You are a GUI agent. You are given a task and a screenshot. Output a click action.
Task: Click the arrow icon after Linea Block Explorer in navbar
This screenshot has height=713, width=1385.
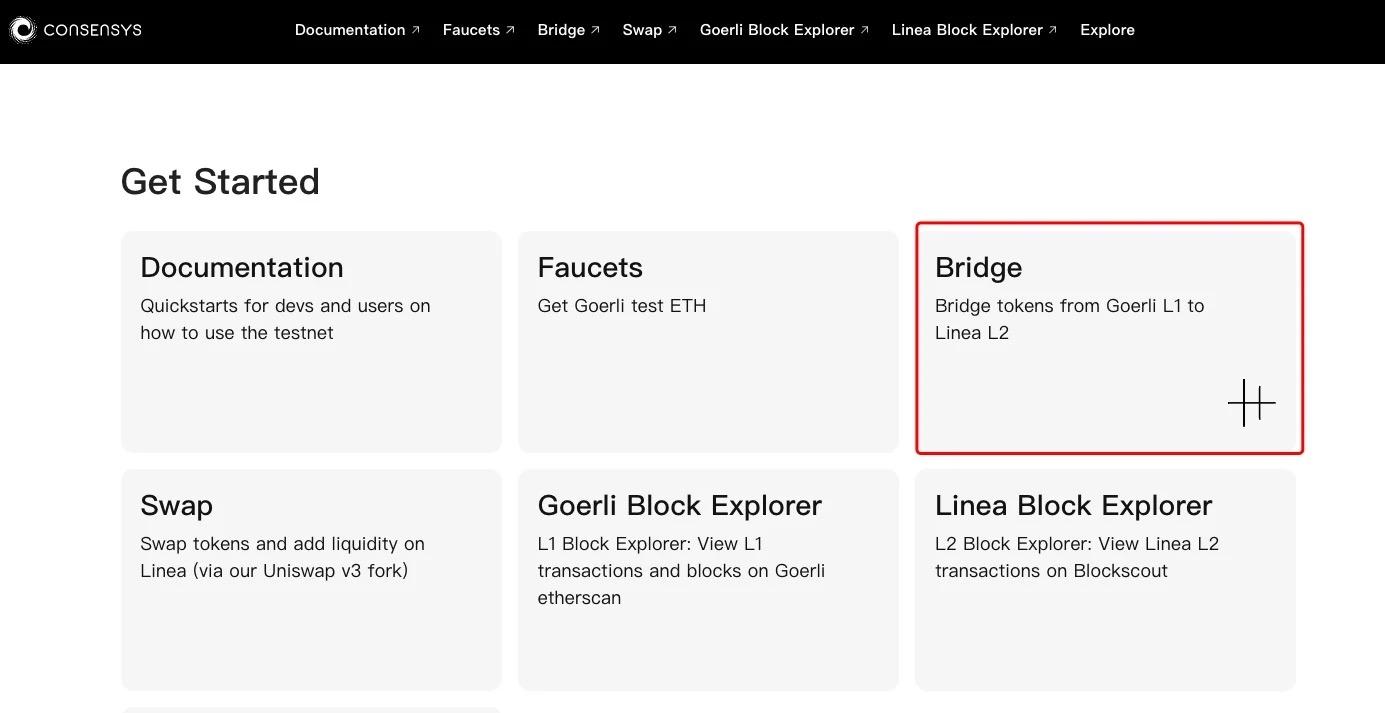coord(1053,30)
